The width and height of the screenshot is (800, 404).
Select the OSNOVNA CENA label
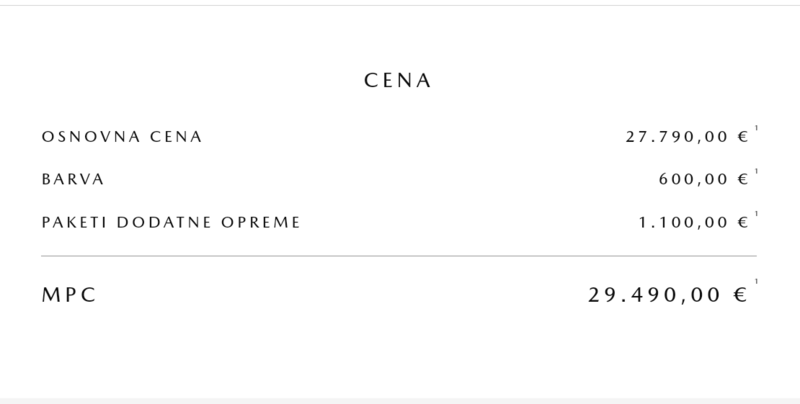click(121, 137)
